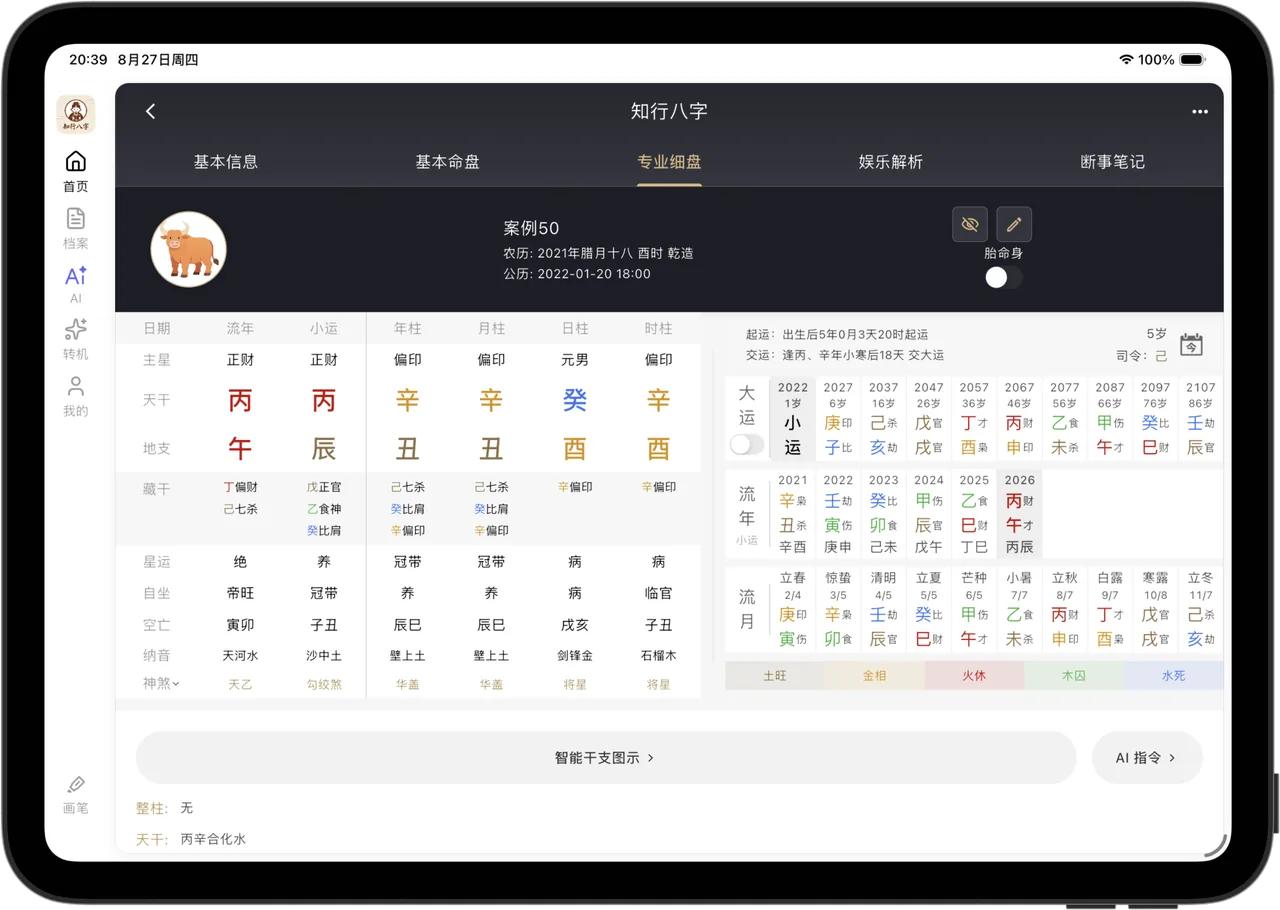This screenshot has width=1280, height=910.
Task: Click the pencil edit button
Action: (1014, 224)
